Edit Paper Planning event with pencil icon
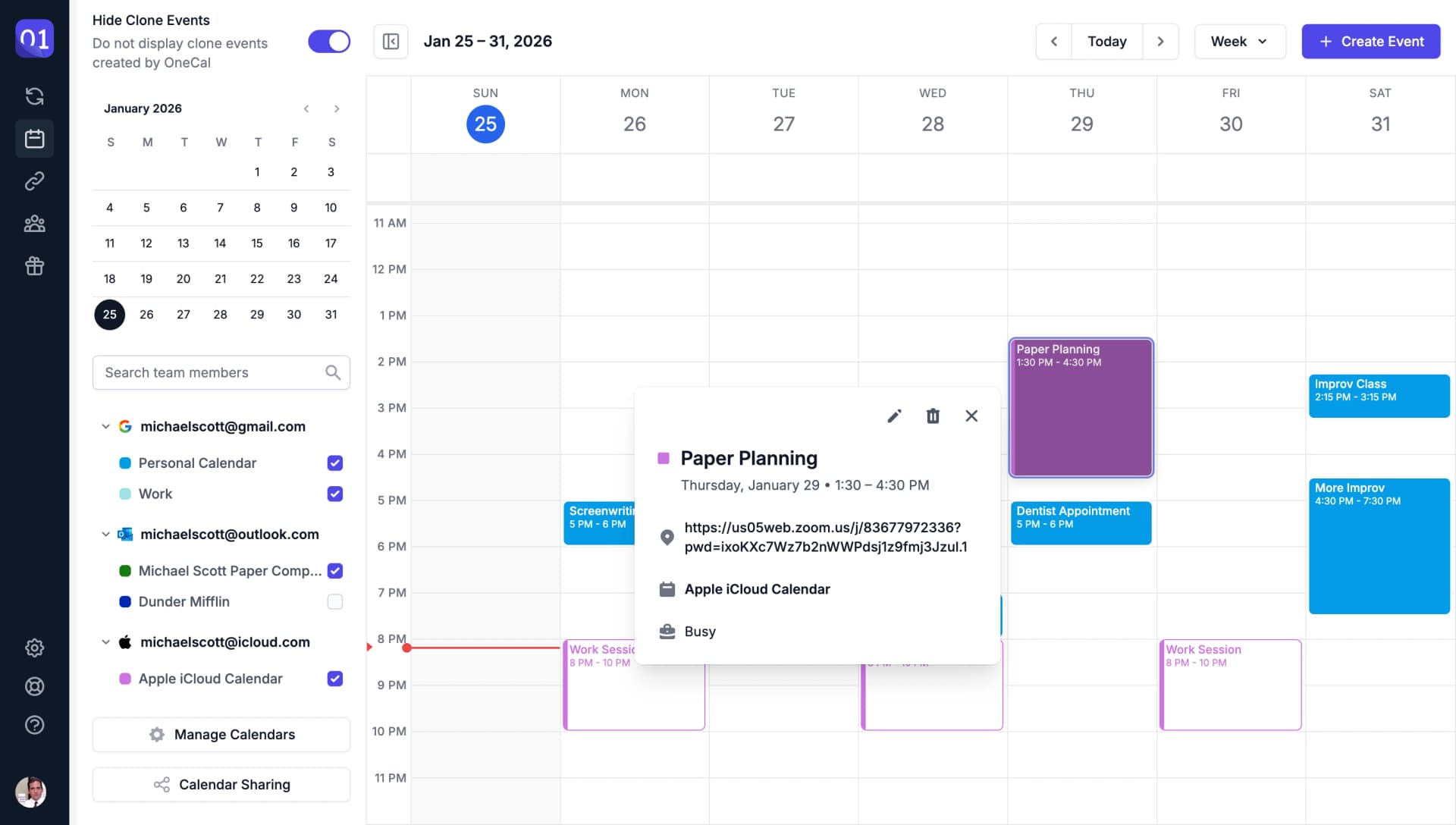This screenshot has height=825, width=1456. (x=894, y=416)
